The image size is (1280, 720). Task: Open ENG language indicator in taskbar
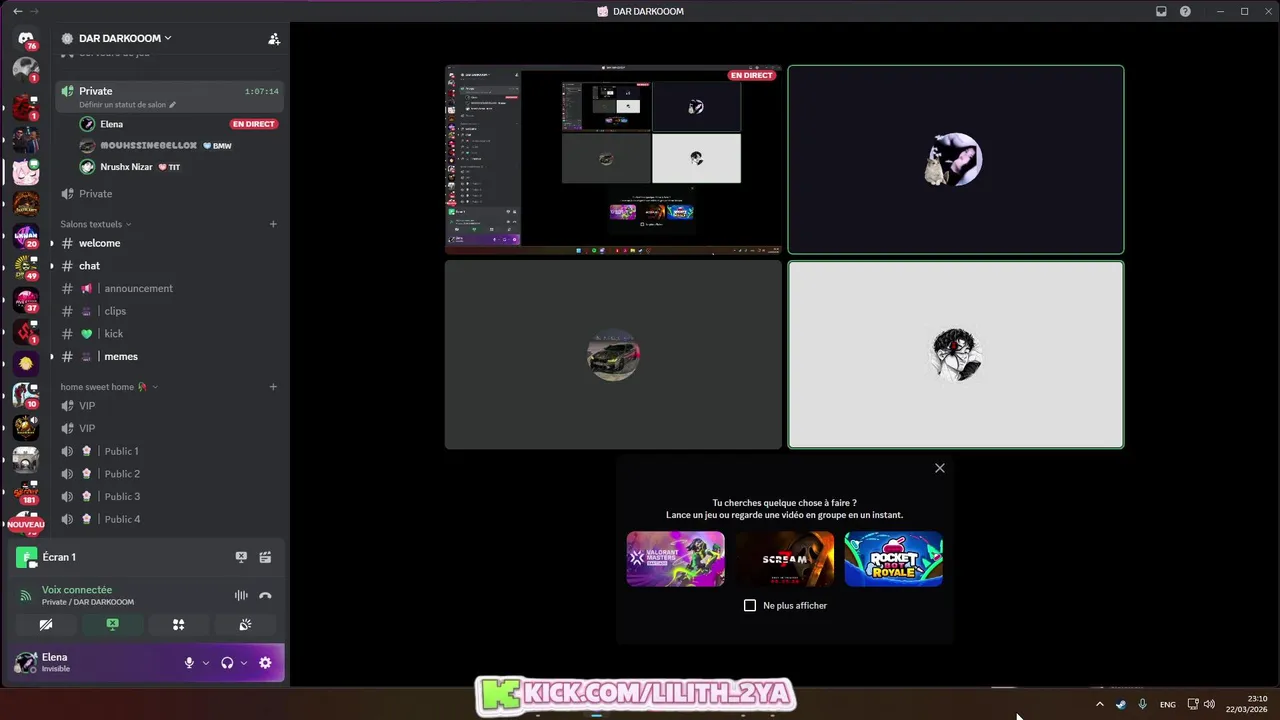pyautogui.click(x=1167, y=705)
